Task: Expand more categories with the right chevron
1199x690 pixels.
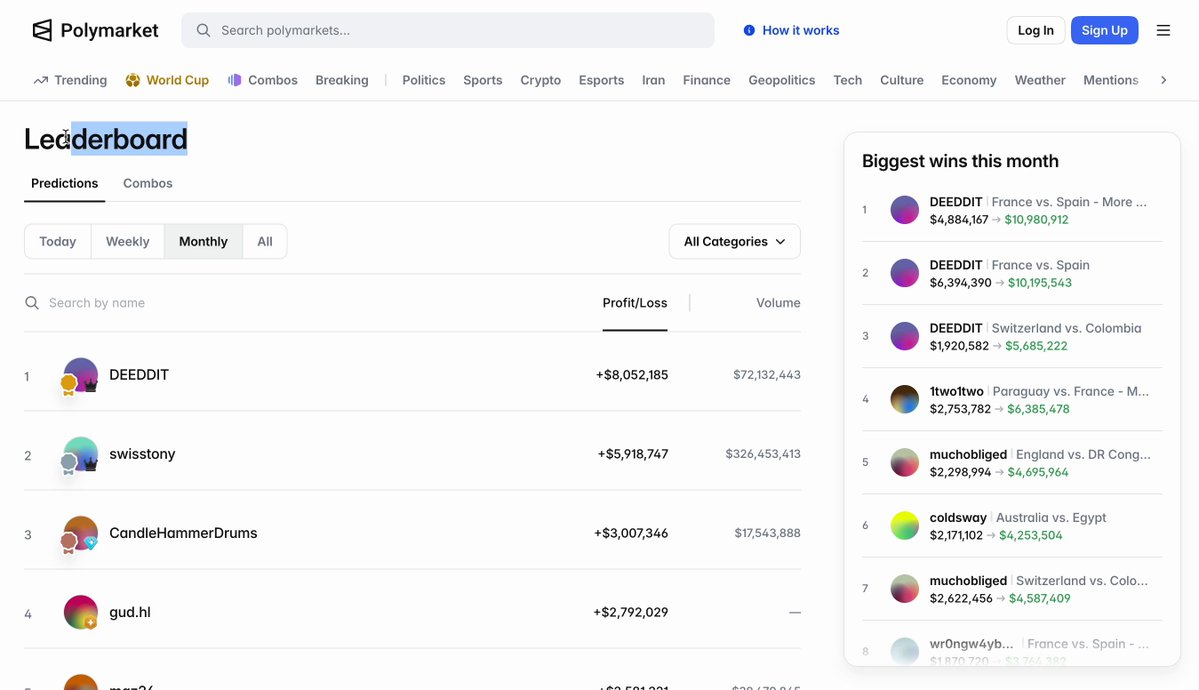Action: coord(1164,80)
